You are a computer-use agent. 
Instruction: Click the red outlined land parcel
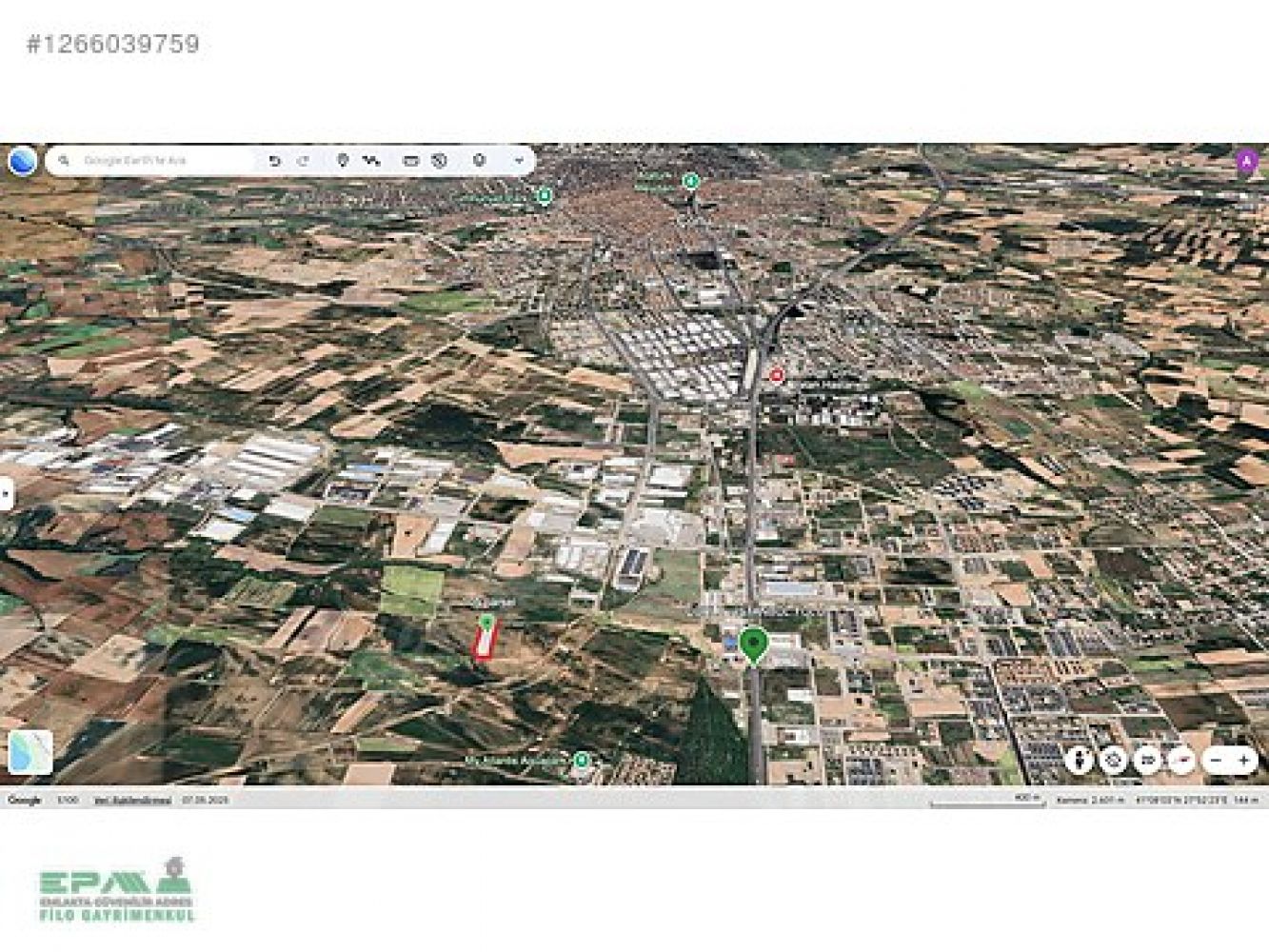tap(485, 642)
